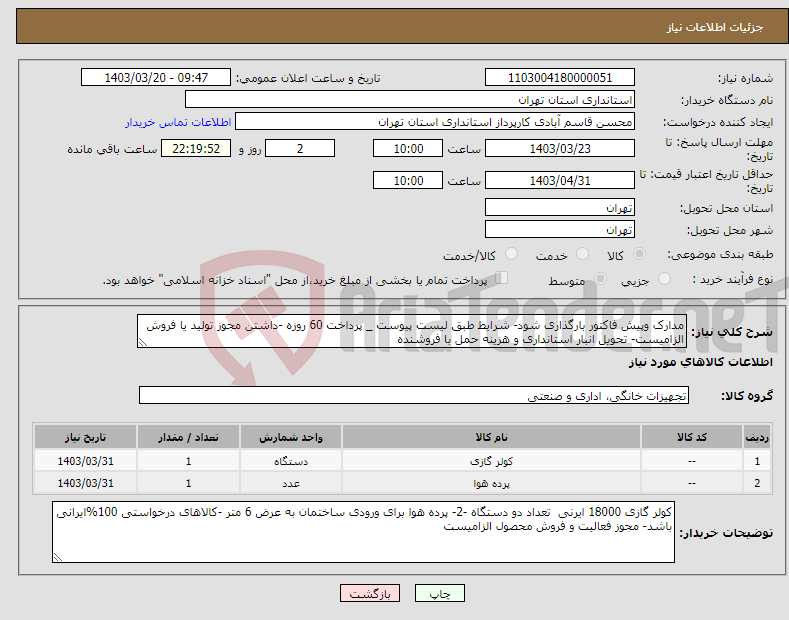This screenshot has height=620, width=789.
Task: Click the بازگشت back button
Action: click(x=370, y=594)
